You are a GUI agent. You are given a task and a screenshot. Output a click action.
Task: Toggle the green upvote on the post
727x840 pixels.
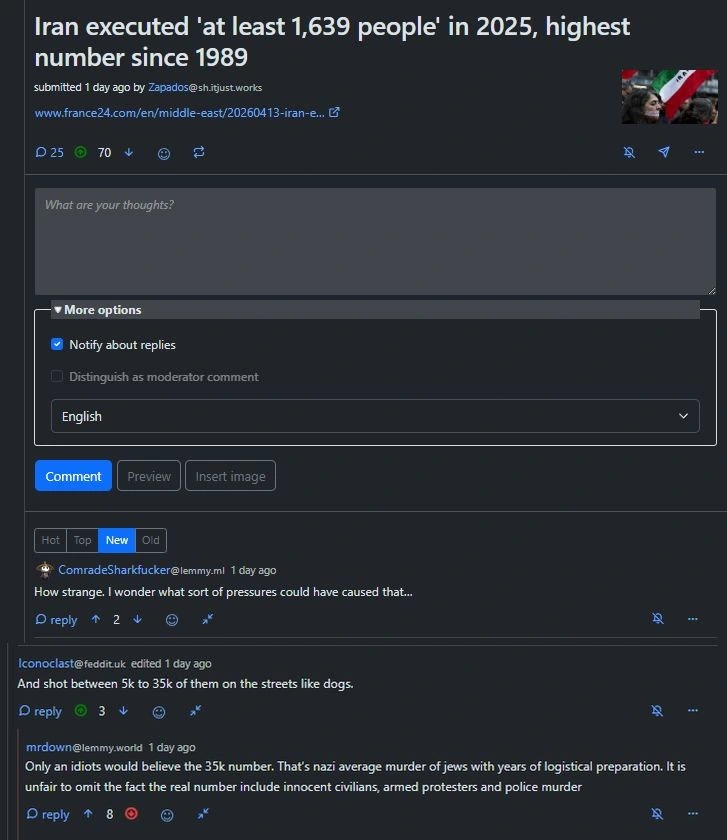tap(80, 152)
